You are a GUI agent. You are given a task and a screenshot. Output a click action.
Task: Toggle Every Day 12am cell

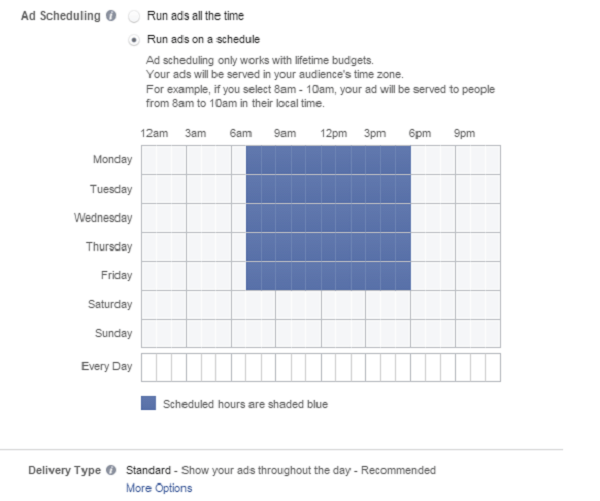tap(149, 367)
